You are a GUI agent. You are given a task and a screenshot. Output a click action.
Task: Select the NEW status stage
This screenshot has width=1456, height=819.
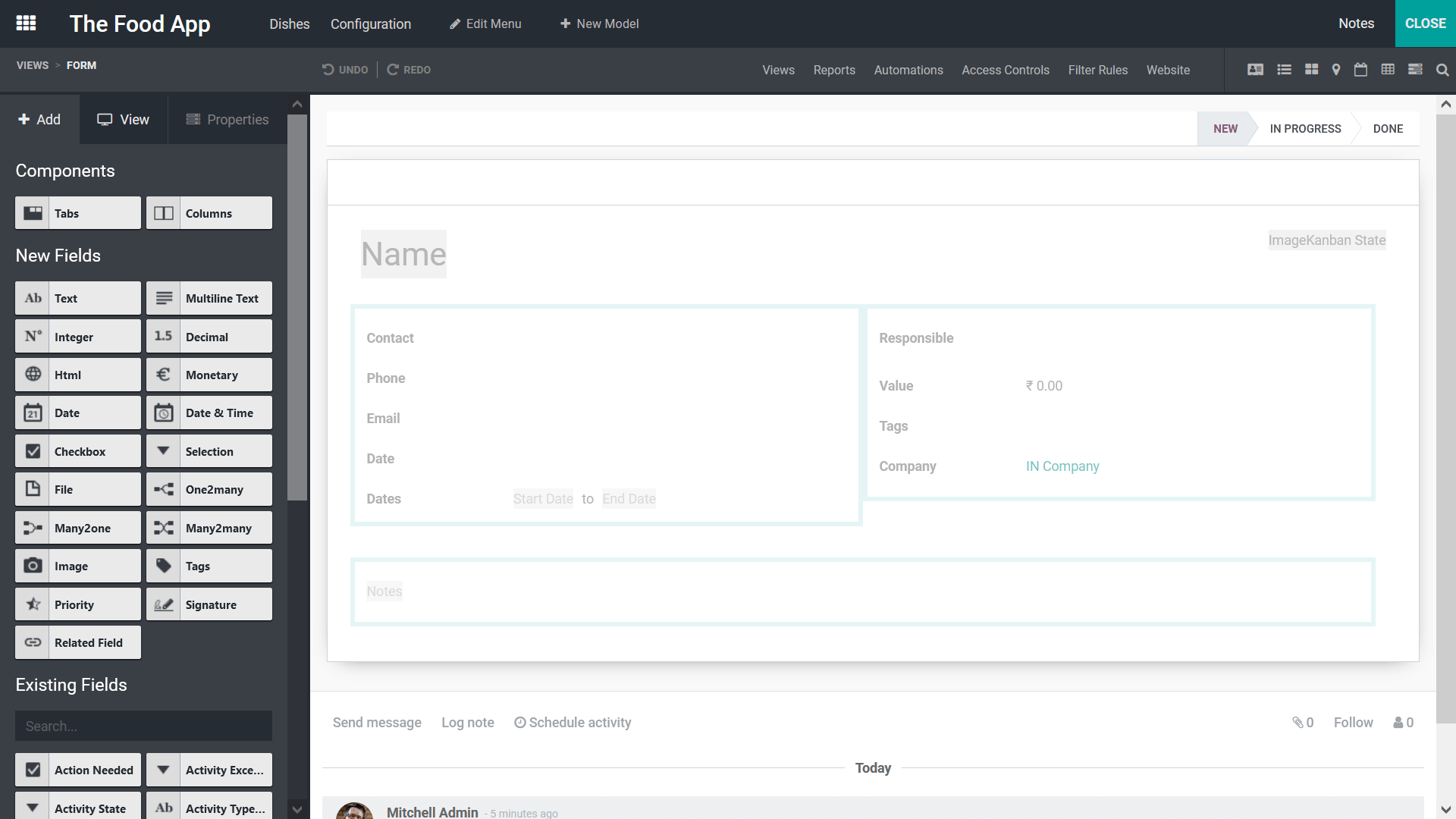point(1225,129)
